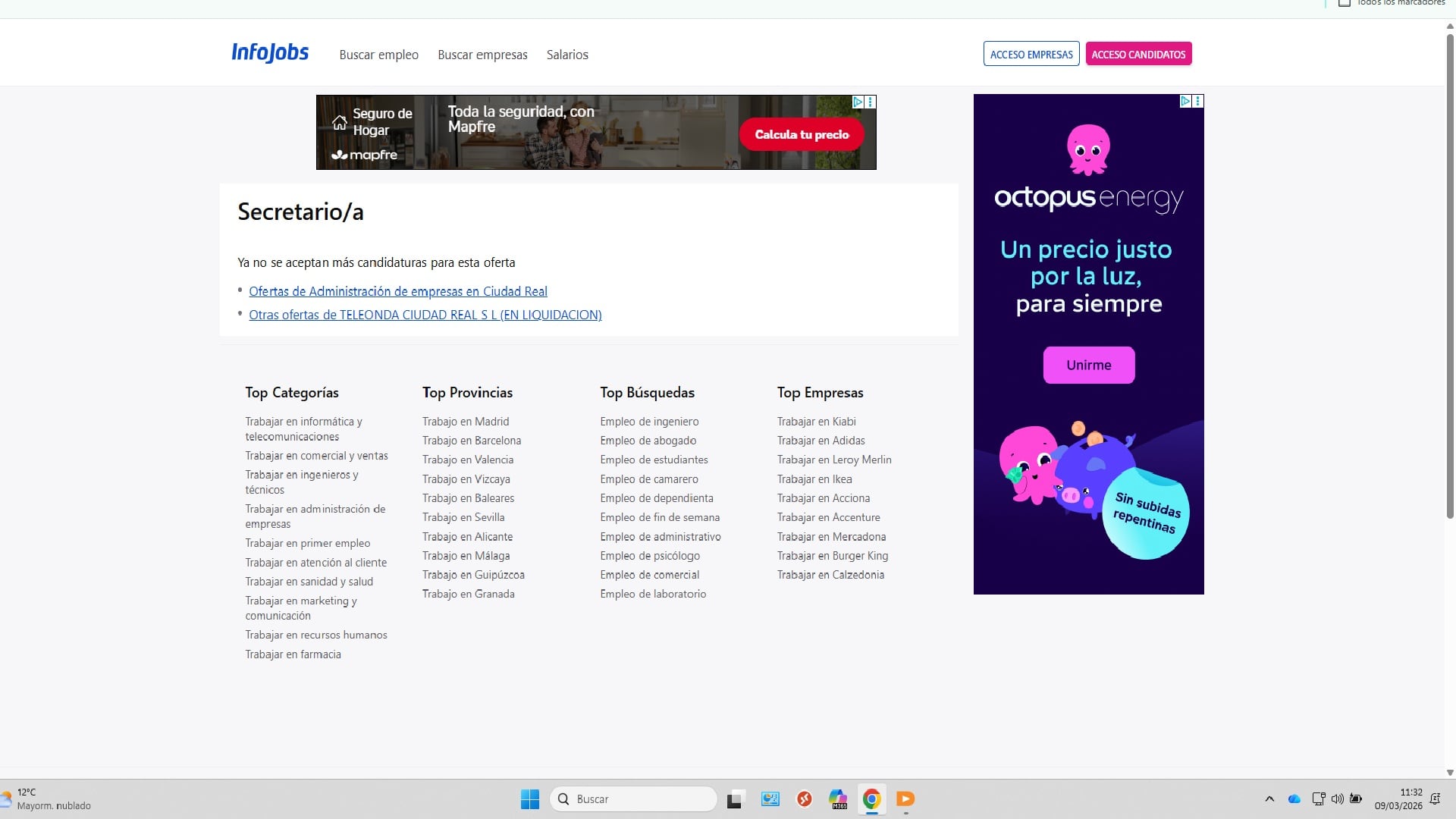Open the Windows Start menu
Viewport: 1456px width, 819px height.
(x=530, y=799)
